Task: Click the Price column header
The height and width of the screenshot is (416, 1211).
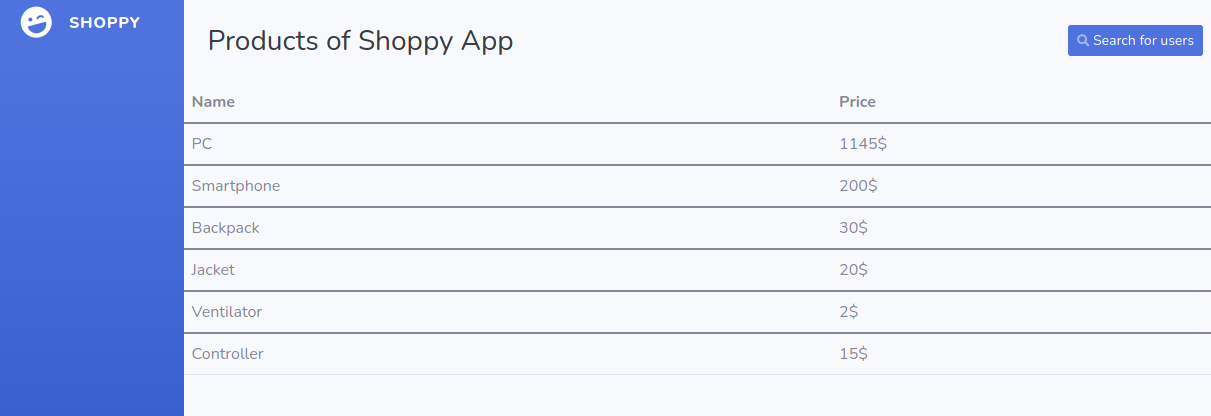Action: click(857, 102)
